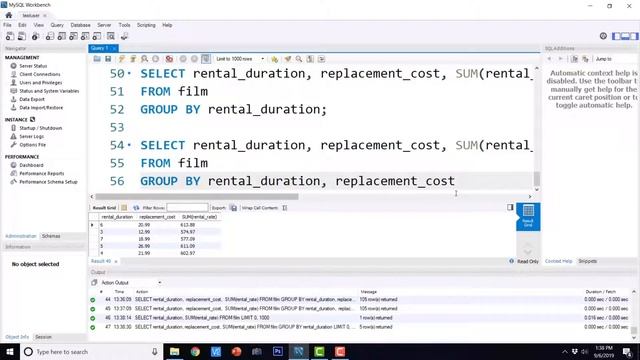Open Performance Reports
This screenshot has height=360, width=640.
[42, 173]
